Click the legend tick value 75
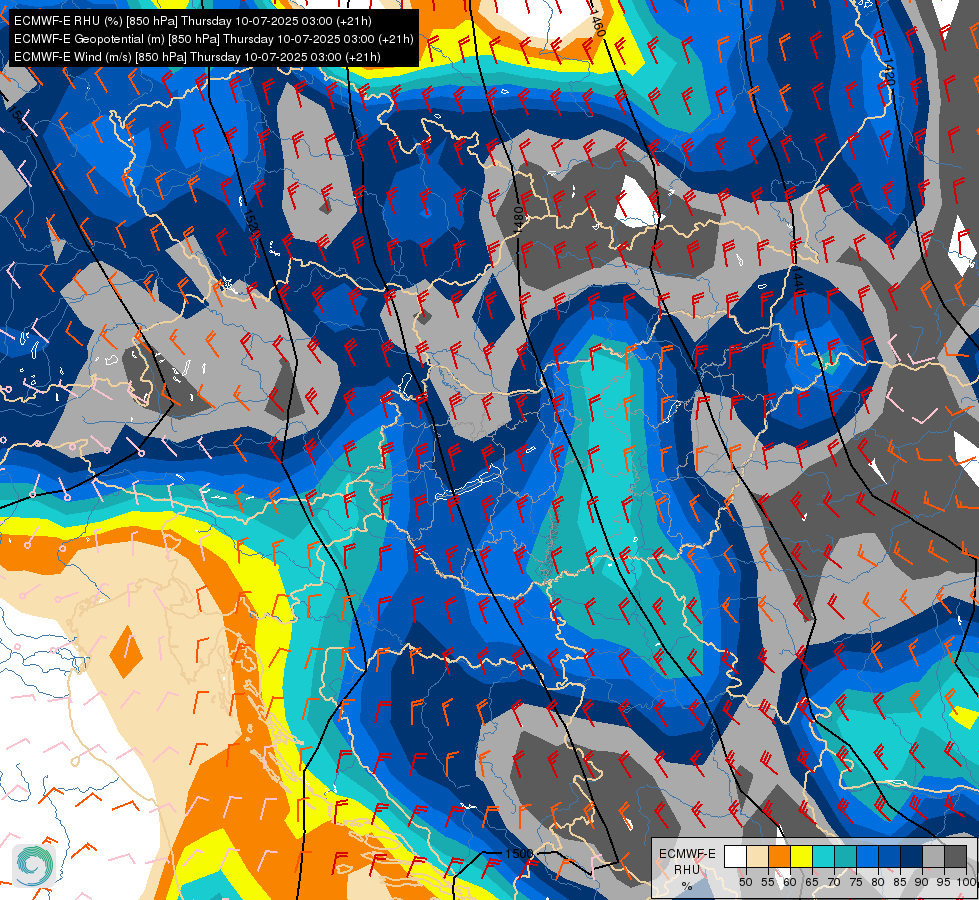979x900 pixels. pyautogui.click(x=856, y=882)
